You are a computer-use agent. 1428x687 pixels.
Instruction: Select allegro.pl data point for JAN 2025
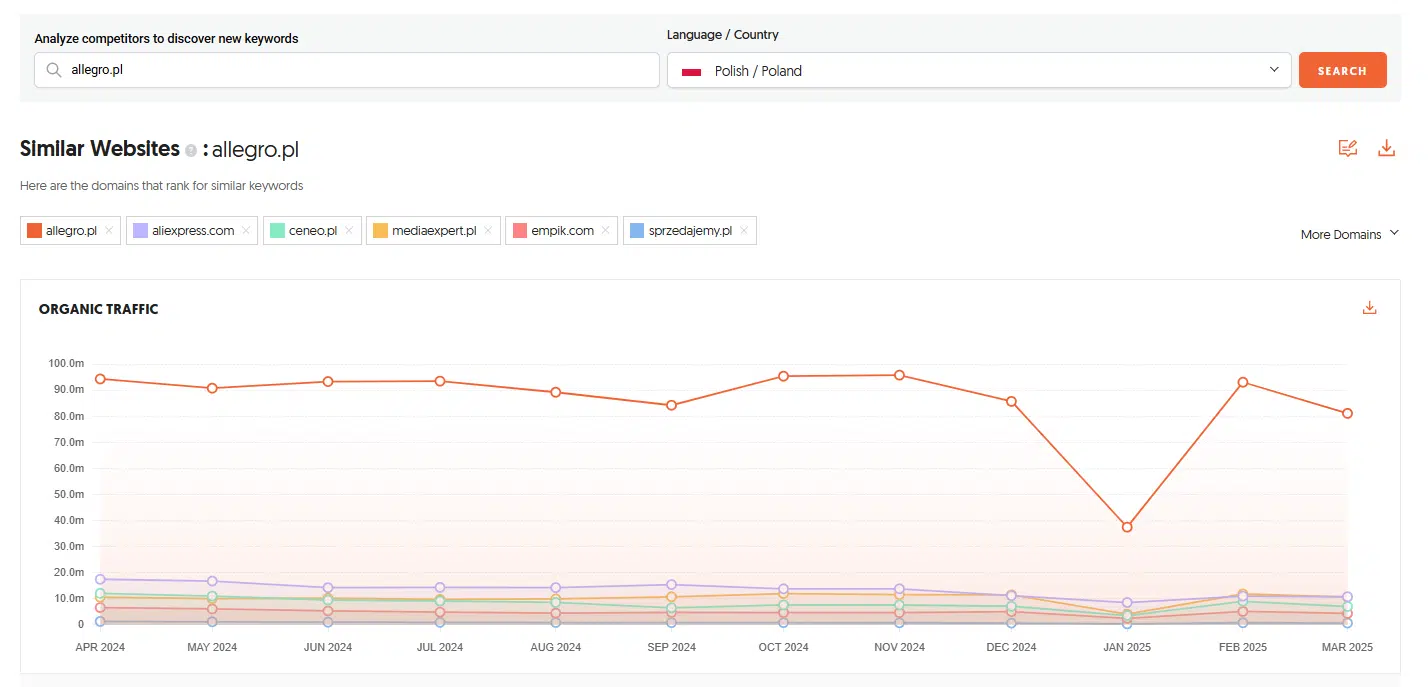[x=1127, y=527]
